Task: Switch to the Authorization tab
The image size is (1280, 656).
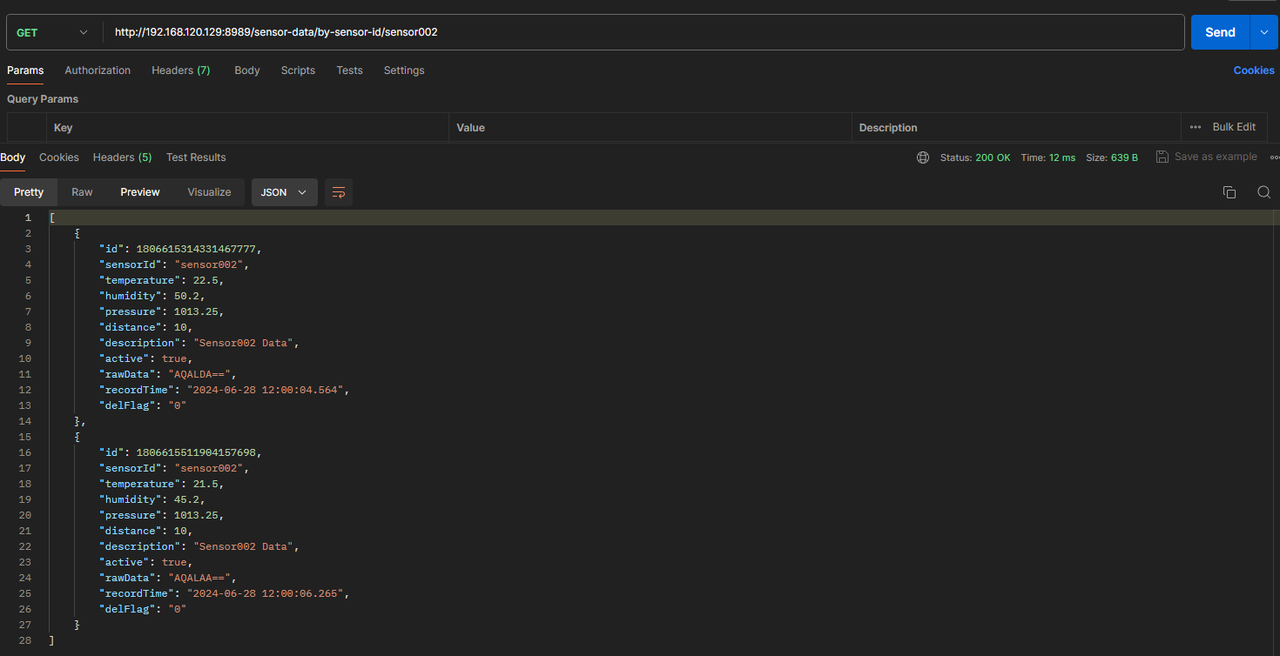Action: [x=97, y=70]
